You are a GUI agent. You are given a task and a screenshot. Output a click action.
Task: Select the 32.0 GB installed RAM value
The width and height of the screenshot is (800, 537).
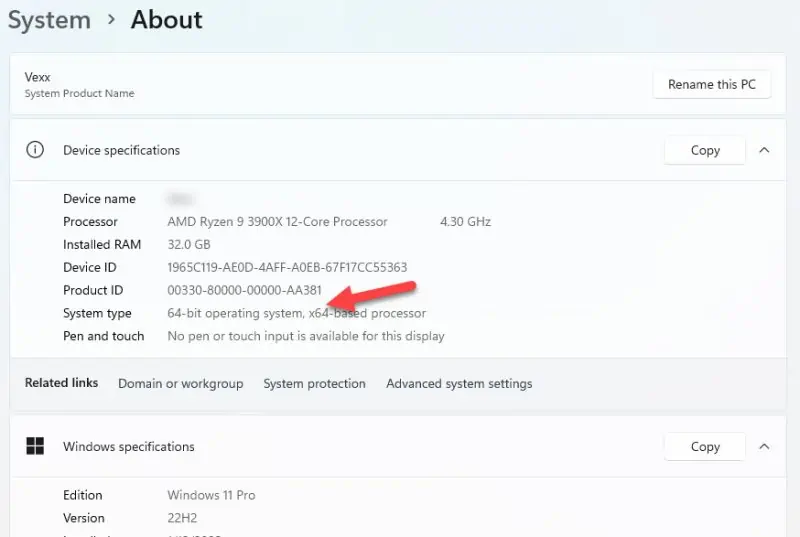pos(189,245)
